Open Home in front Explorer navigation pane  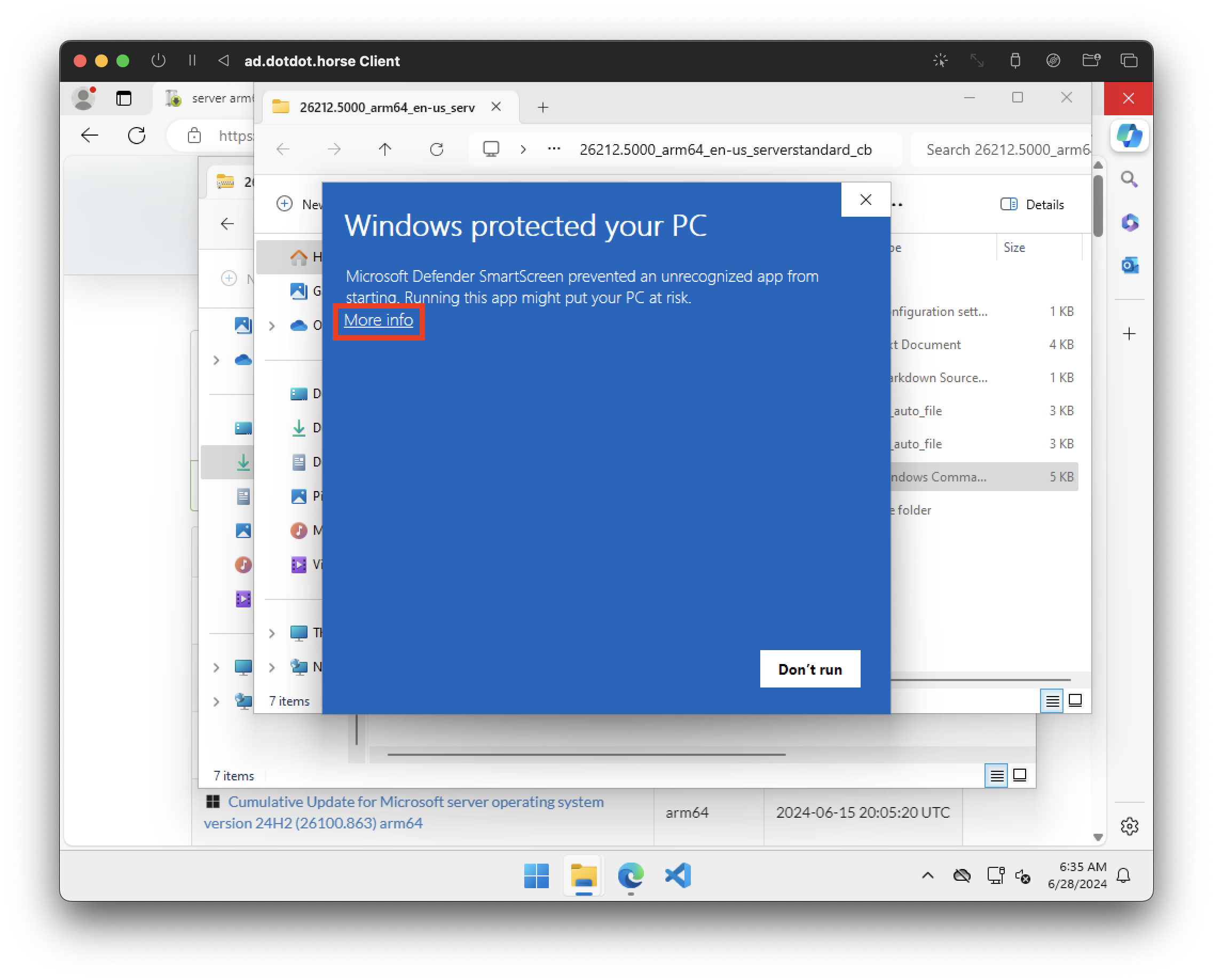290,257
